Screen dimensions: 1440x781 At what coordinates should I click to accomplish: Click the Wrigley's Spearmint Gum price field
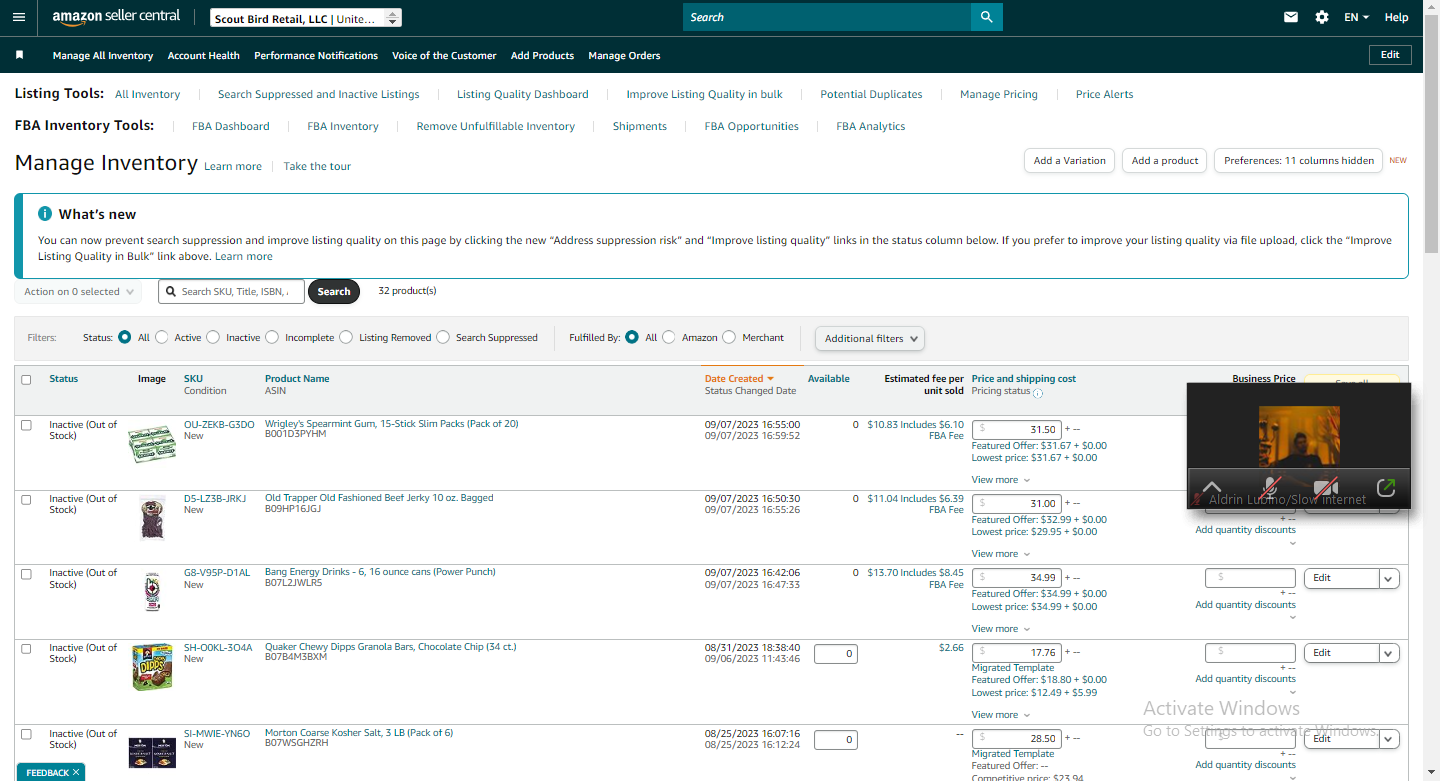pos(1016,429)
